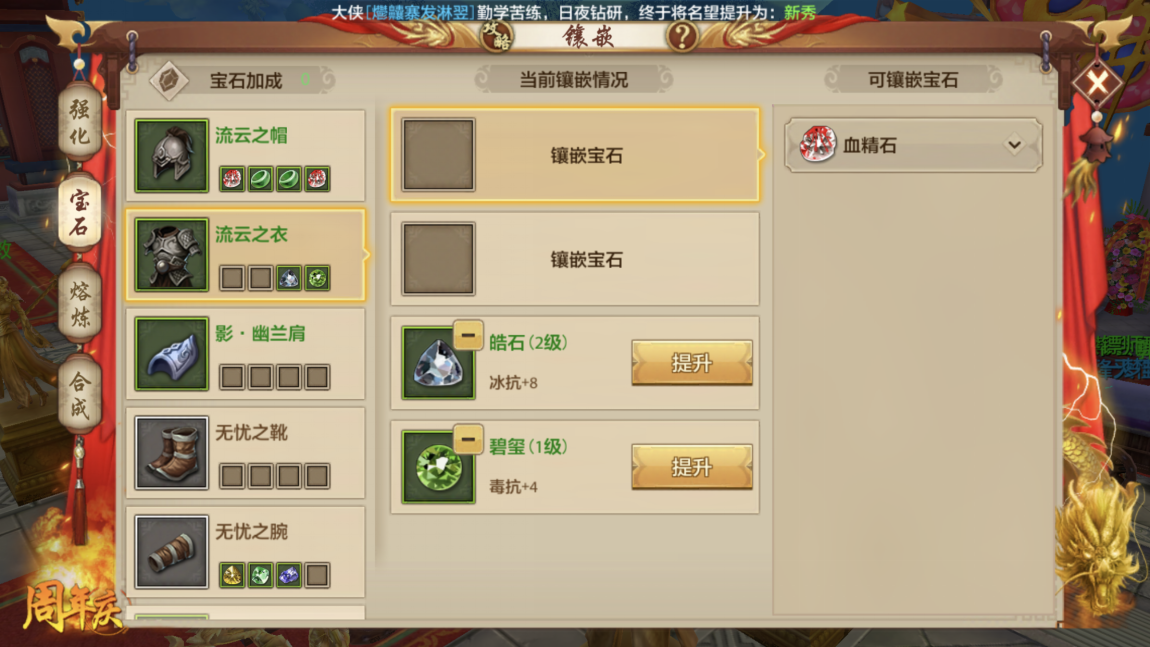Click 提升 button for 皓石
This screenshot has width=1150, height=647.
692,362
